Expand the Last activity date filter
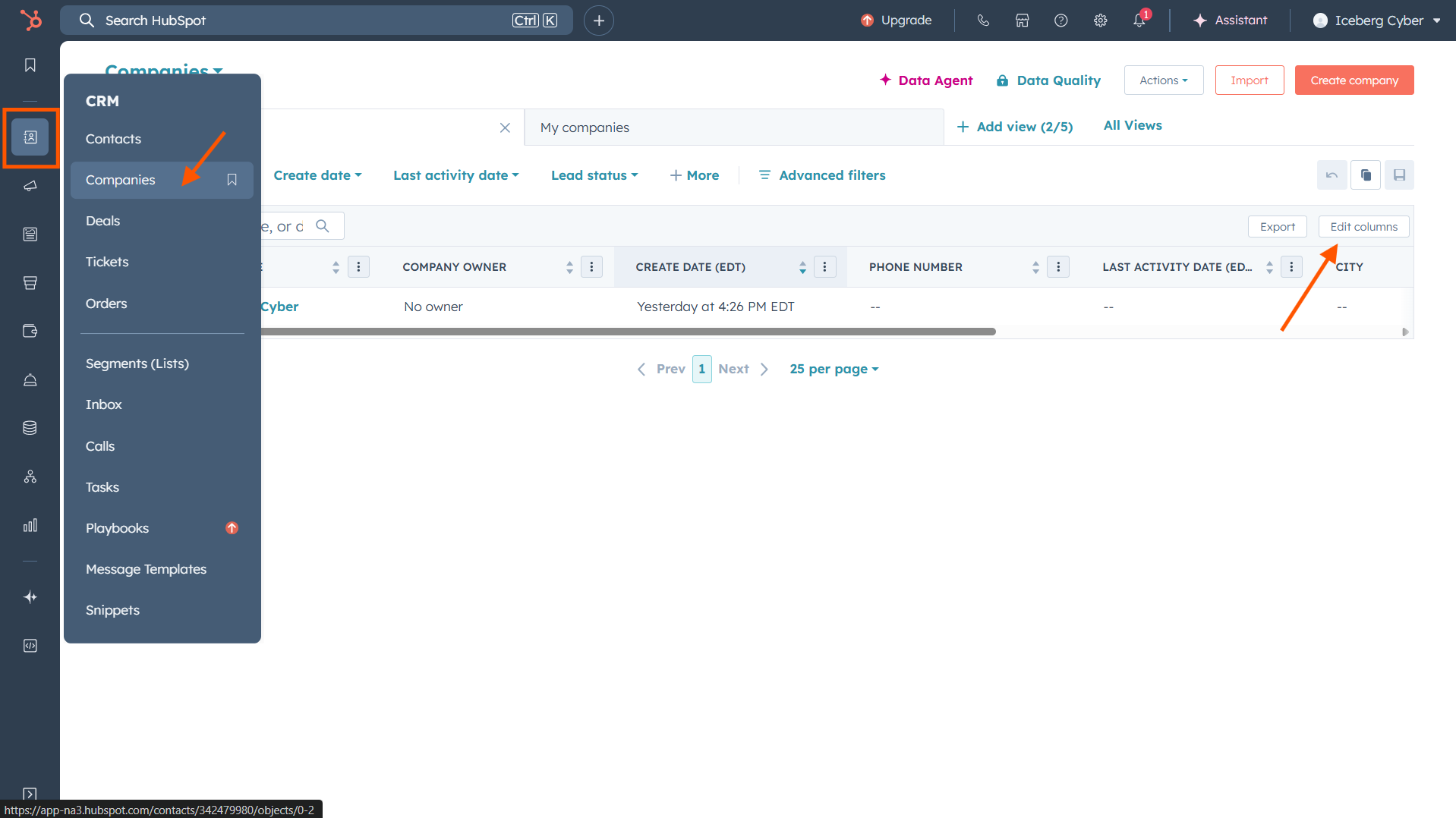Image resolution: width=1456 pixels, height=818 pixels. 456,175
